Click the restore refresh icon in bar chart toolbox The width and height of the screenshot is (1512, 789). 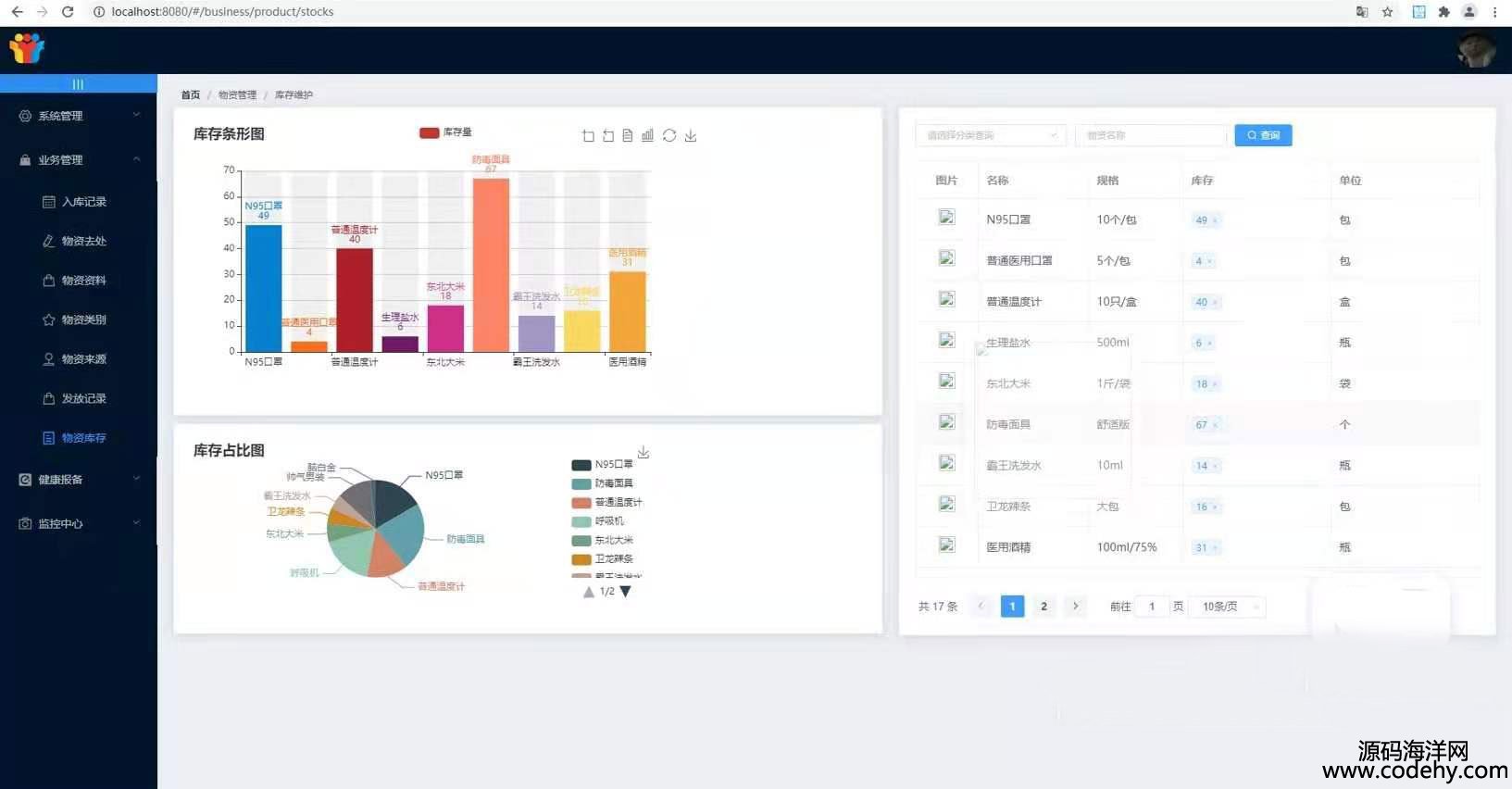pos(669,135)
